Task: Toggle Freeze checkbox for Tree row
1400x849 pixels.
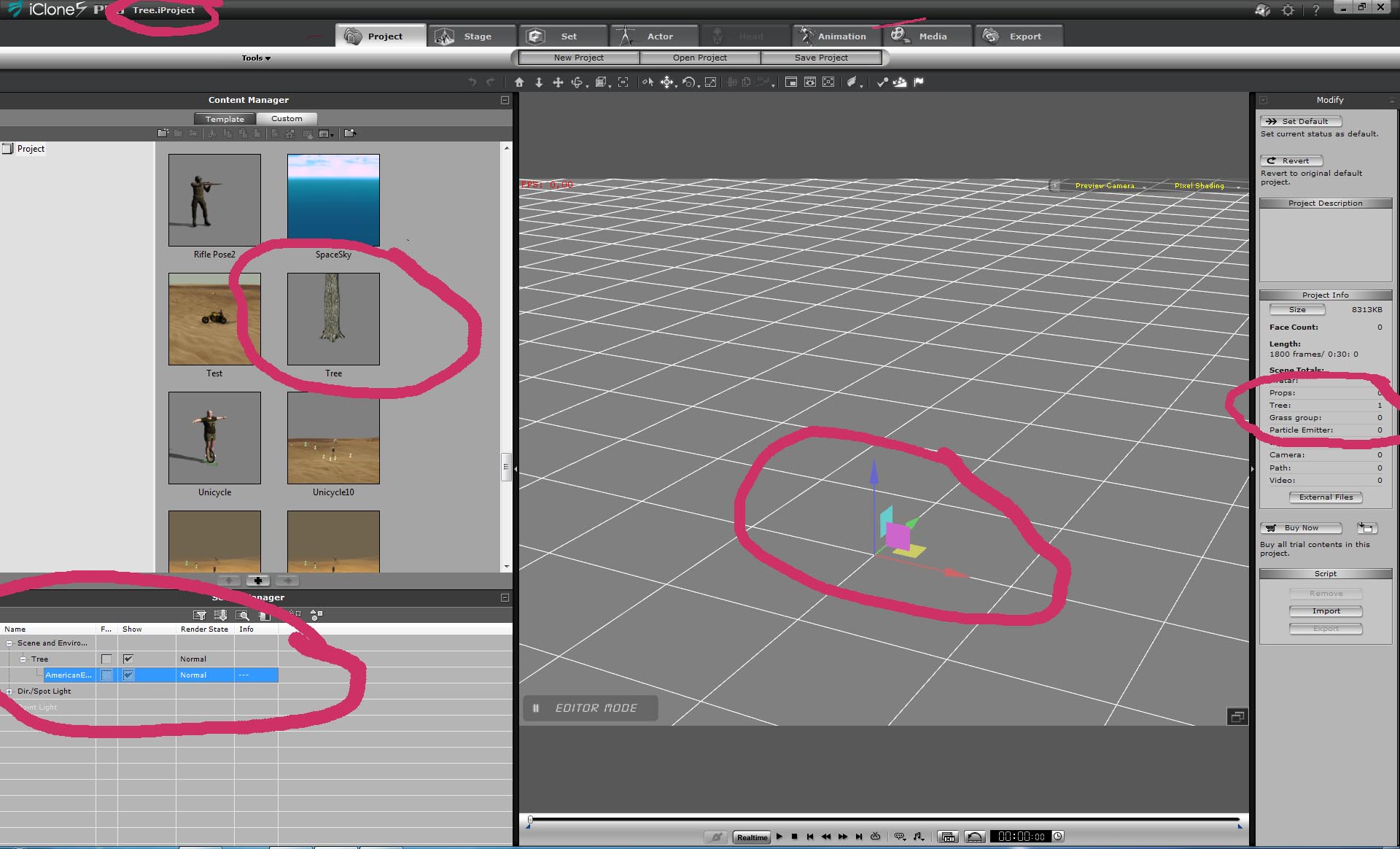Action: [x=106, y=659]
